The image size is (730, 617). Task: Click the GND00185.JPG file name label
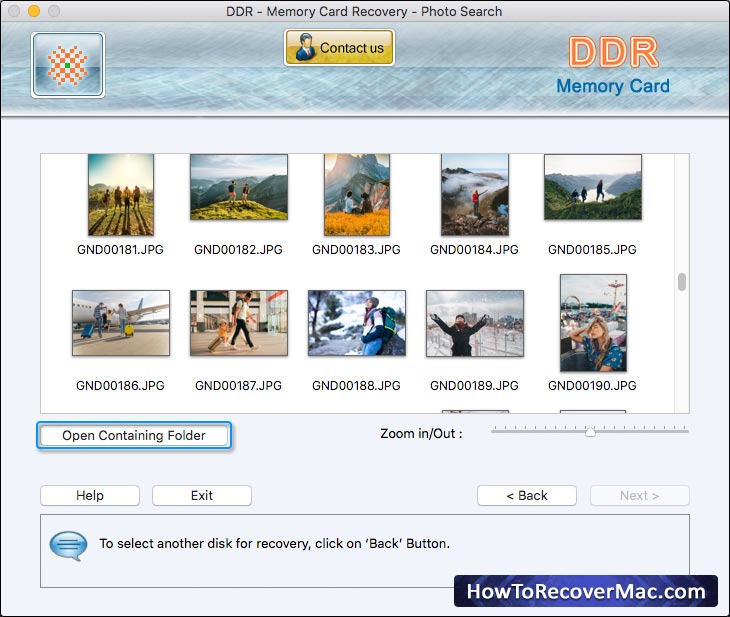coord(592,250)
